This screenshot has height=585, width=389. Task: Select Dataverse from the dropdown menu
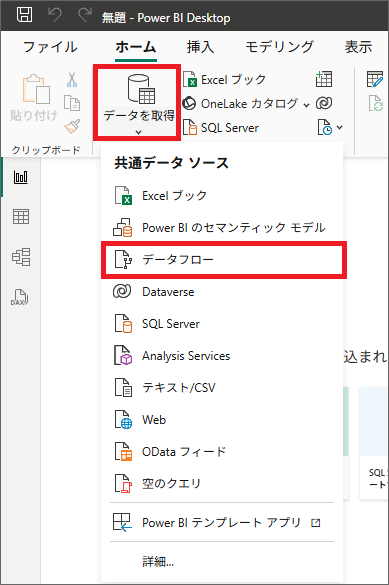222,291
